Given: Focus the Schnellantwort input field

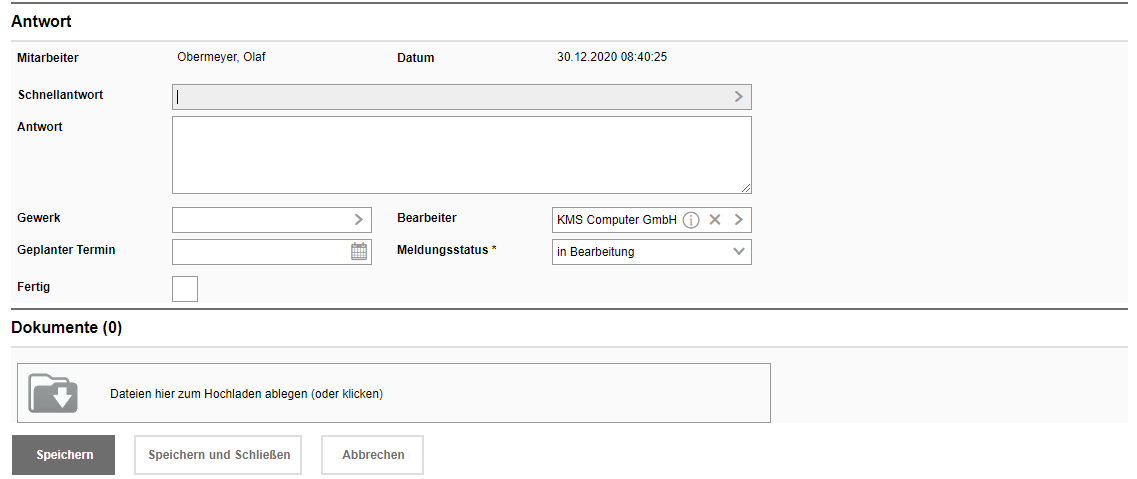Looking at the screenshot, I should (x=450, y=97).
